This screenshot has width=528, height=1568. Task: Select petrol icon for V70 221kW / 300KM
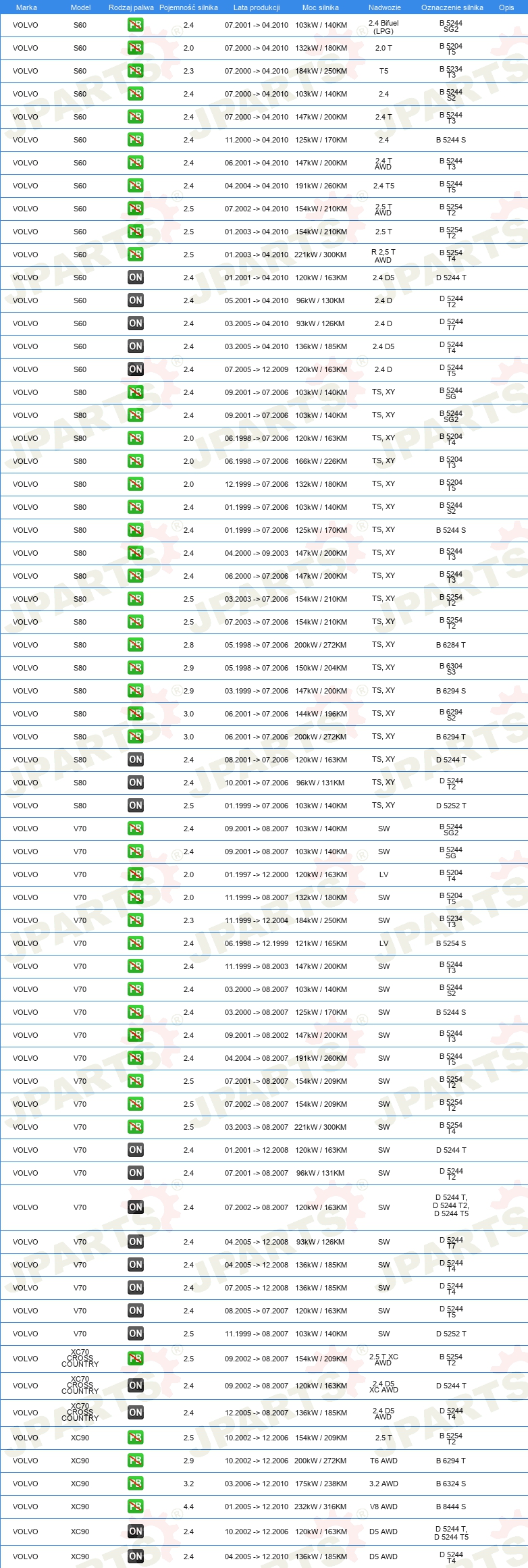(x=136, y=1127)
